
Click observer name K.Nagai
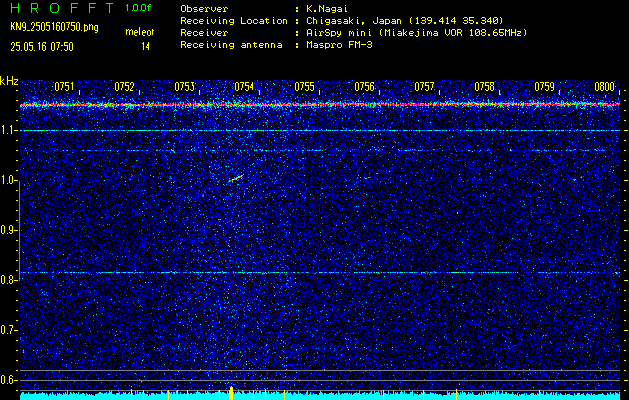pos(327,9)
